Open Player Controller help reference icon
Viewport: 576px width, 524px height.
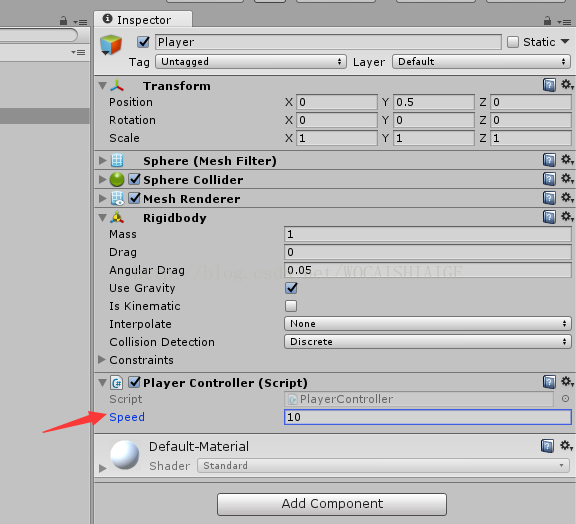click(x=549, y=382)
